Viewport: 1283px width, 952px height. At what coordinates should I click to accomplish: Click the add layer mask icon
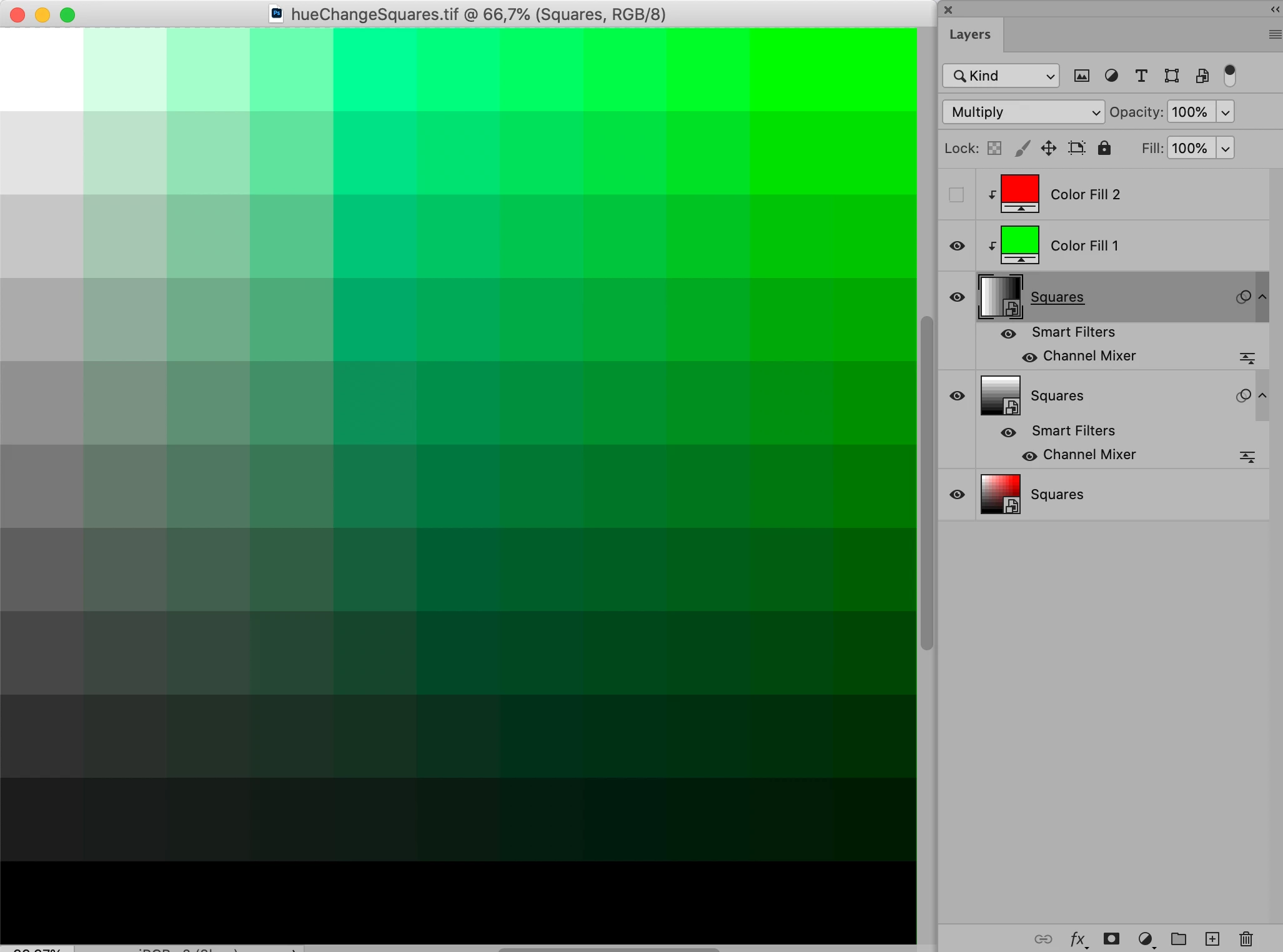point(1111,938)
